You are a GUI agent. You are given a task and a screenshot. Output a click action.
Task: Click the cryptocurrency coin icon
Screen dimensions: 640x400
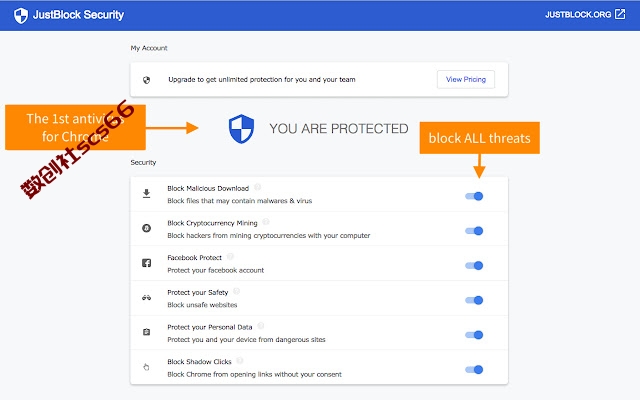pyautogui.click(x=146, y=228)
